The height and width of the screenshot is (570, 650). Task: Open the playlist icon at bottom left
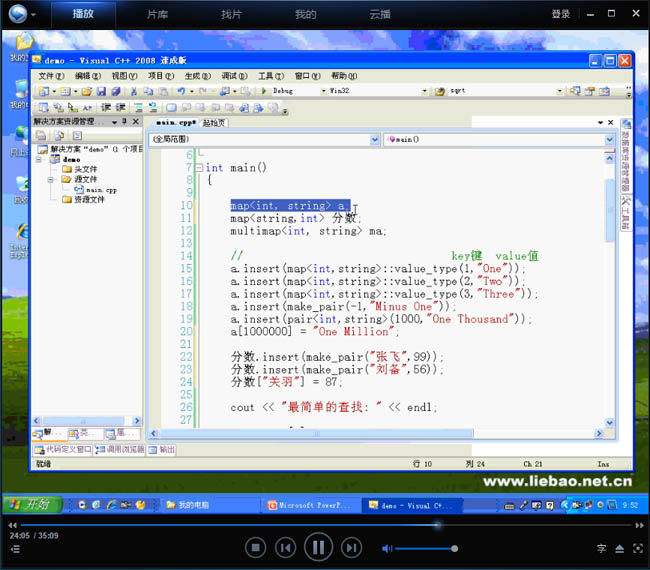(14, 549)
